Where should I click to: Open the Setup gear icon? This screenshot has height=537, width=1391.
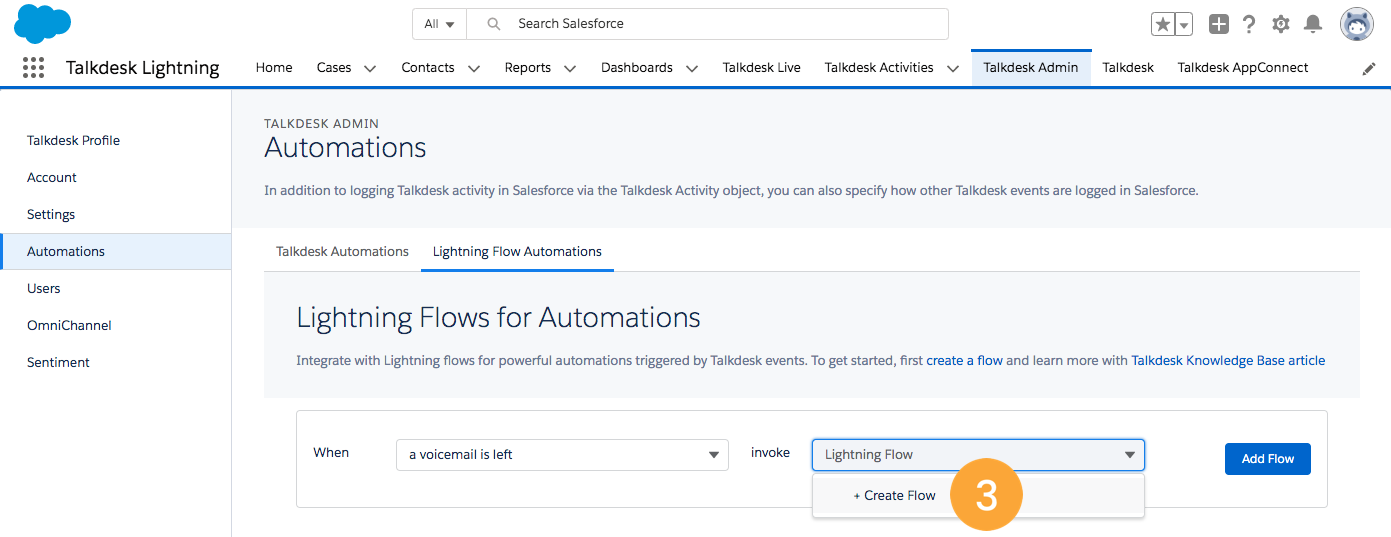(x=1281, y=25)
